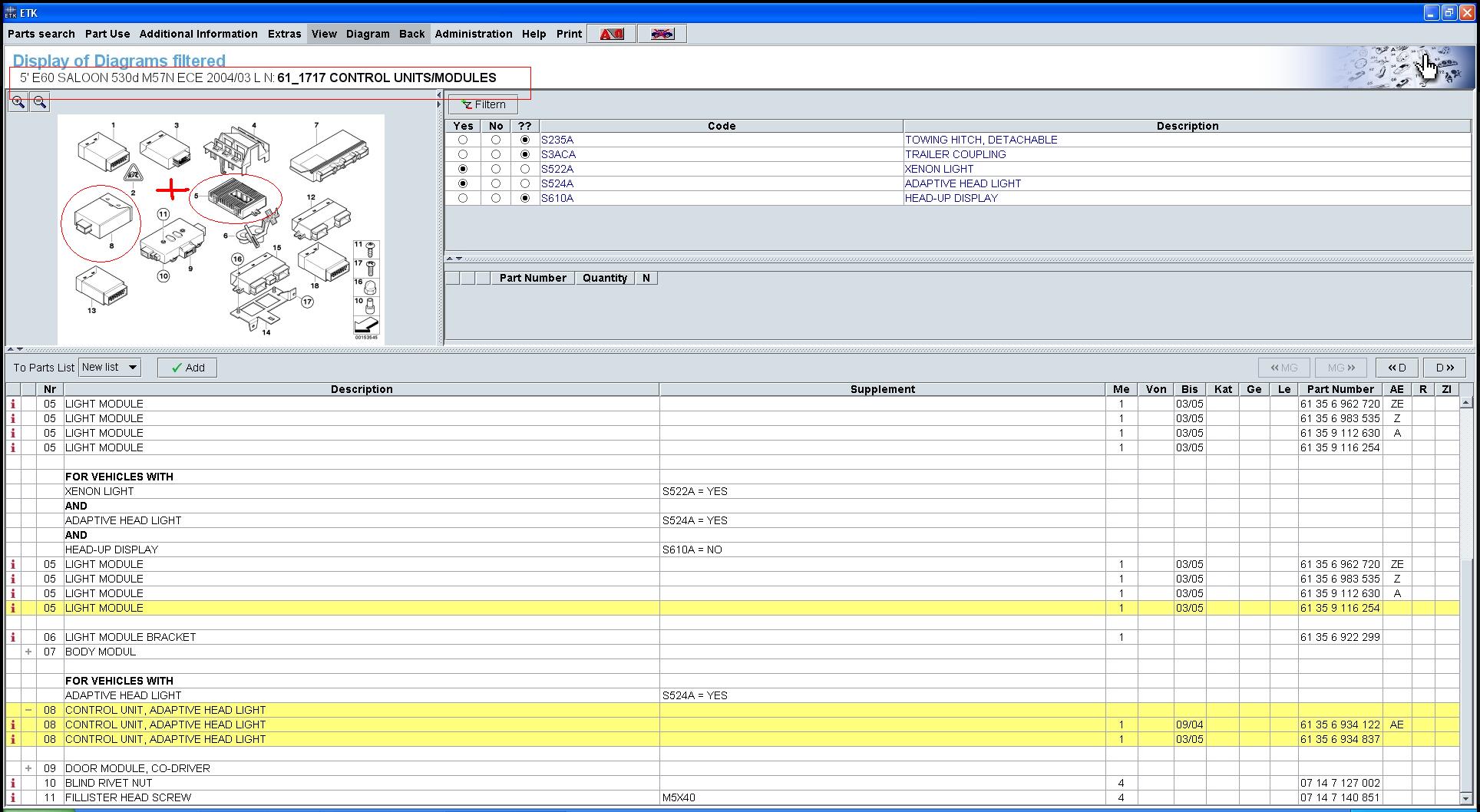Click the red A toolbar icon

pos(611,34)
